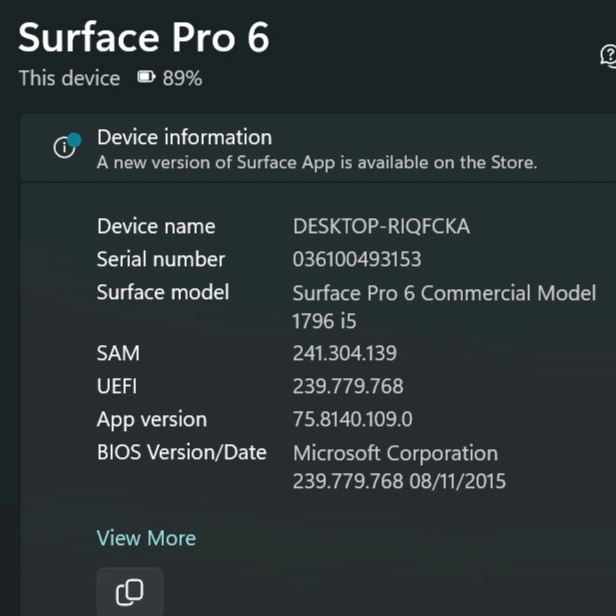Open the View More link
The height and width of the screenshot is (616, 616).
(146, 538)
